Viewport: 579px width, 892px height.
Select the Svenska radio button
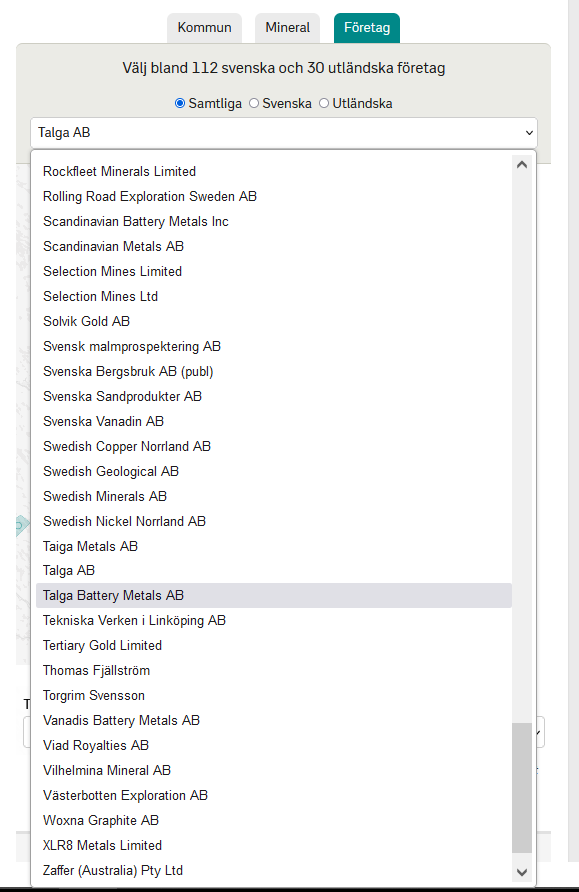coord(254,104)
